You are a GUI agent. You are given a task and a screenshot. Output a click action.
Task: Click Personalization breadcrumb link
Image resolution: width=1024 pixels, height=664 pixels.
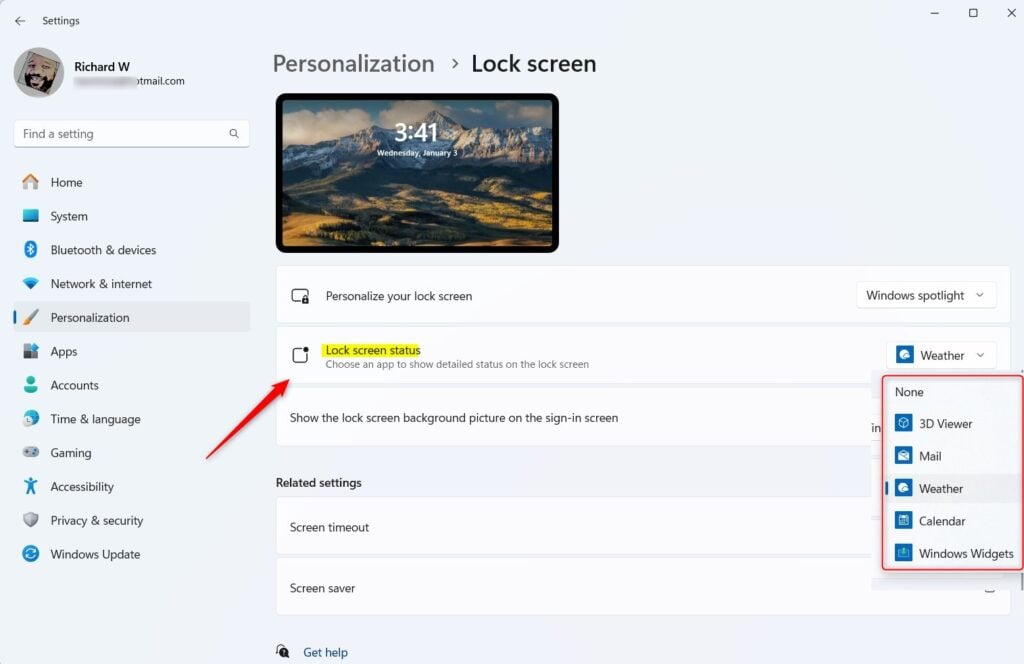tap(353, 64)
